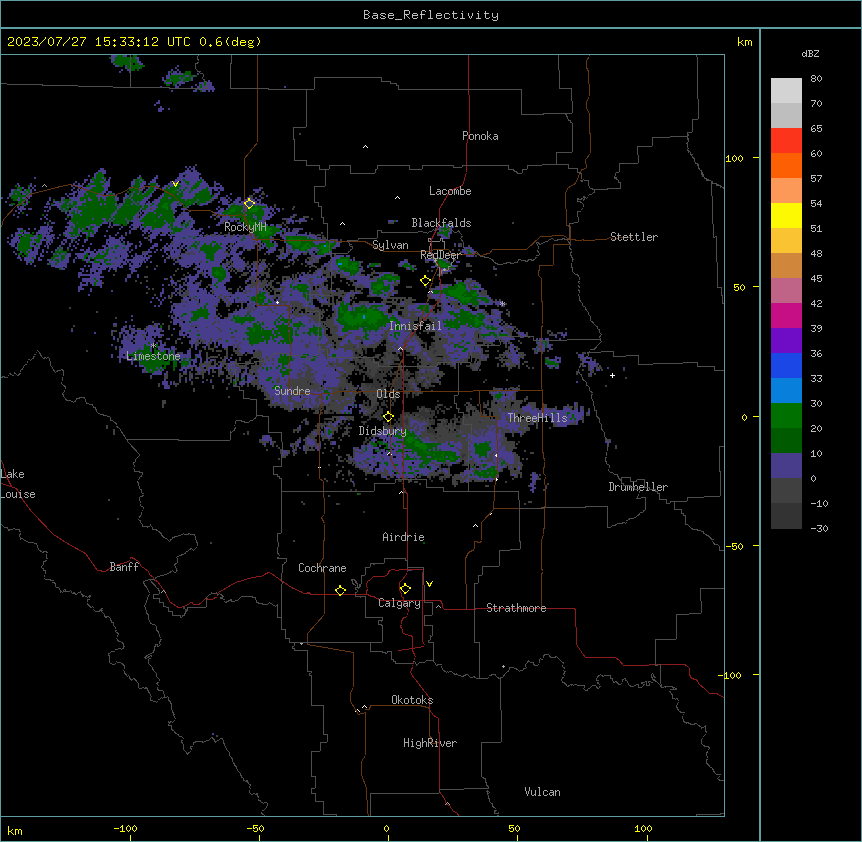Click the Strathmore city label
This screenshot has height=842, width=862.
516,608
